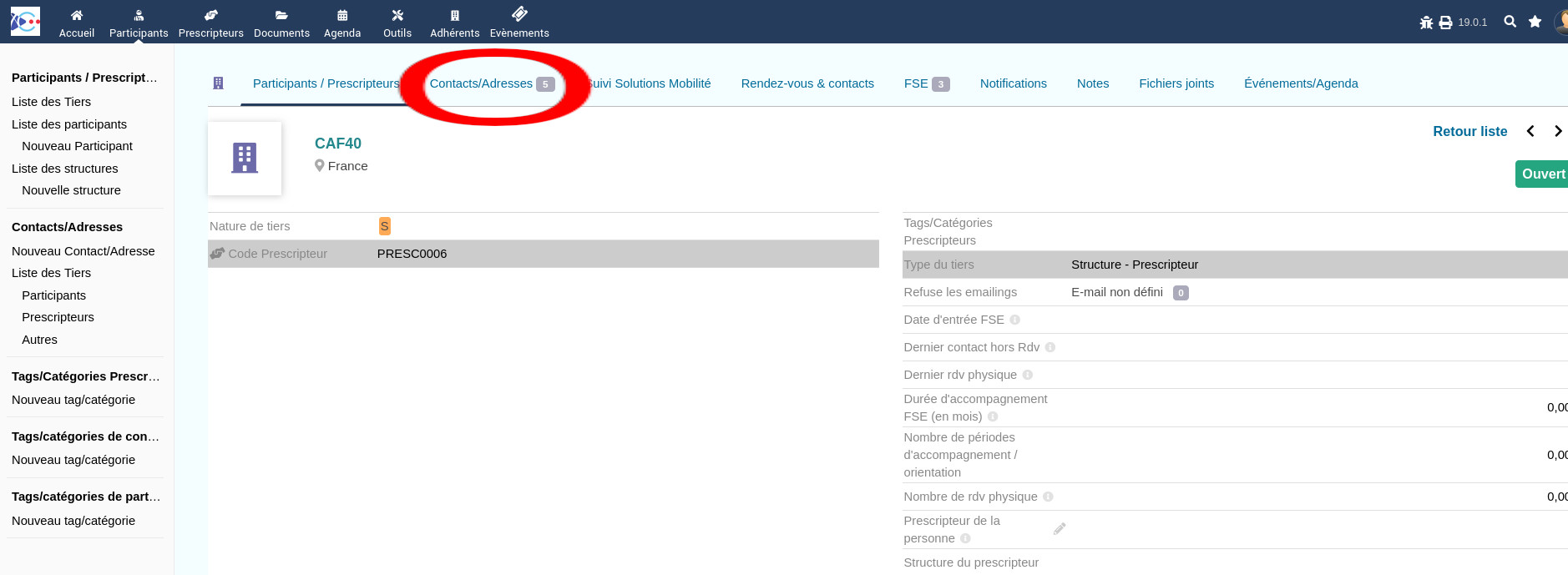Image resolution: width=1568 pixels, height=575 pixels.
Task: Edit Prescripteur de la personne pencil
Action: pyautogui.click(x=1060, y=529)
